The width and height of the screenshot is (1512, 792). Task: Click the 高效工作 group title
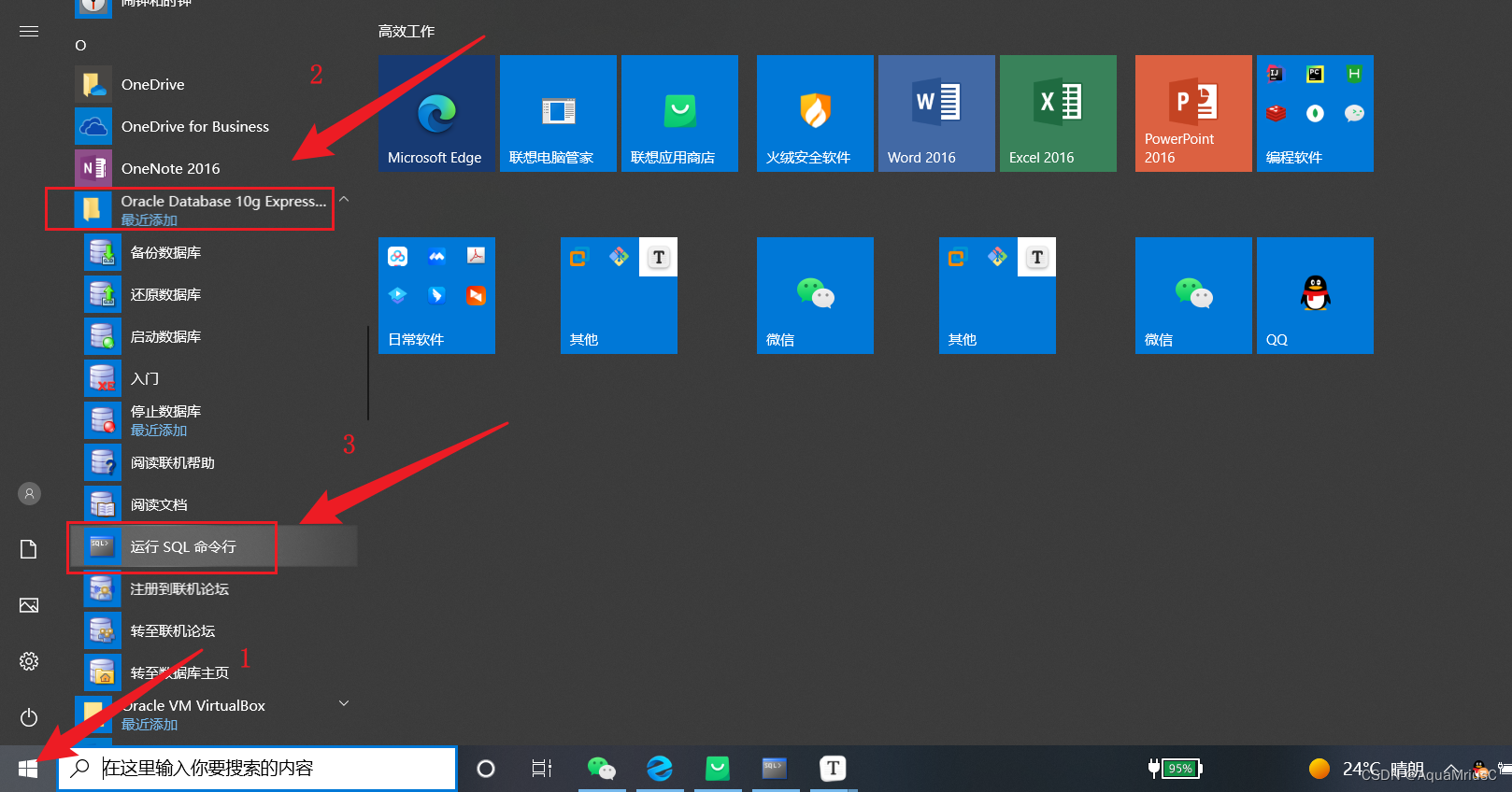[x=407, y=31]
